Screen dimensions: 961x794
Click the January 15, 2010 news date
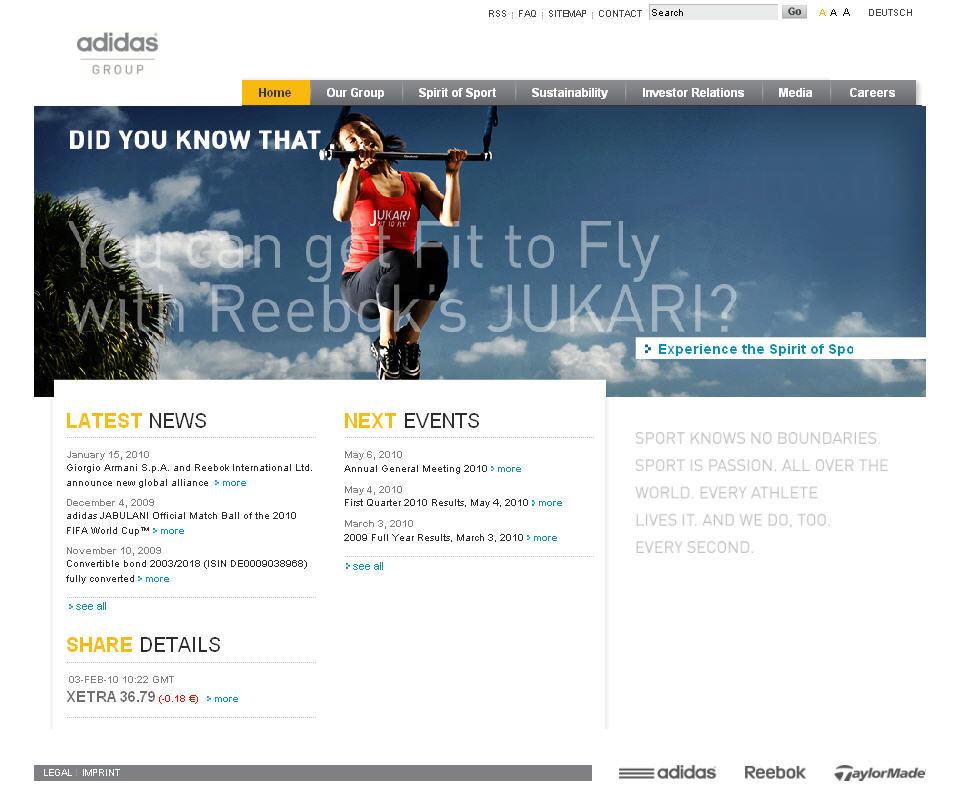pyautogui.click(x=108, y=455)
